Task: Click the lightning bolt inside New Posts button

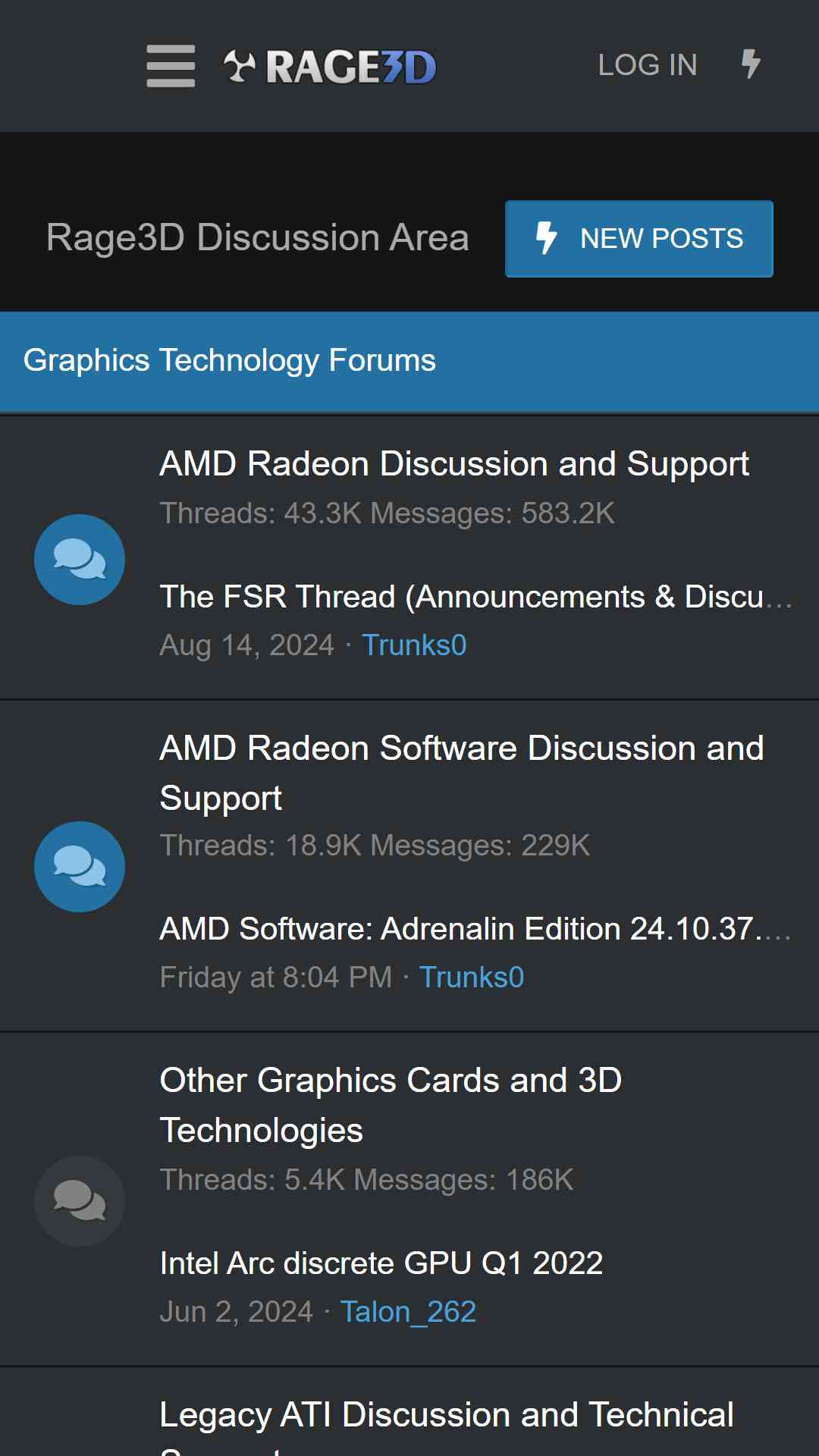Action: click(x=546, y=238)
